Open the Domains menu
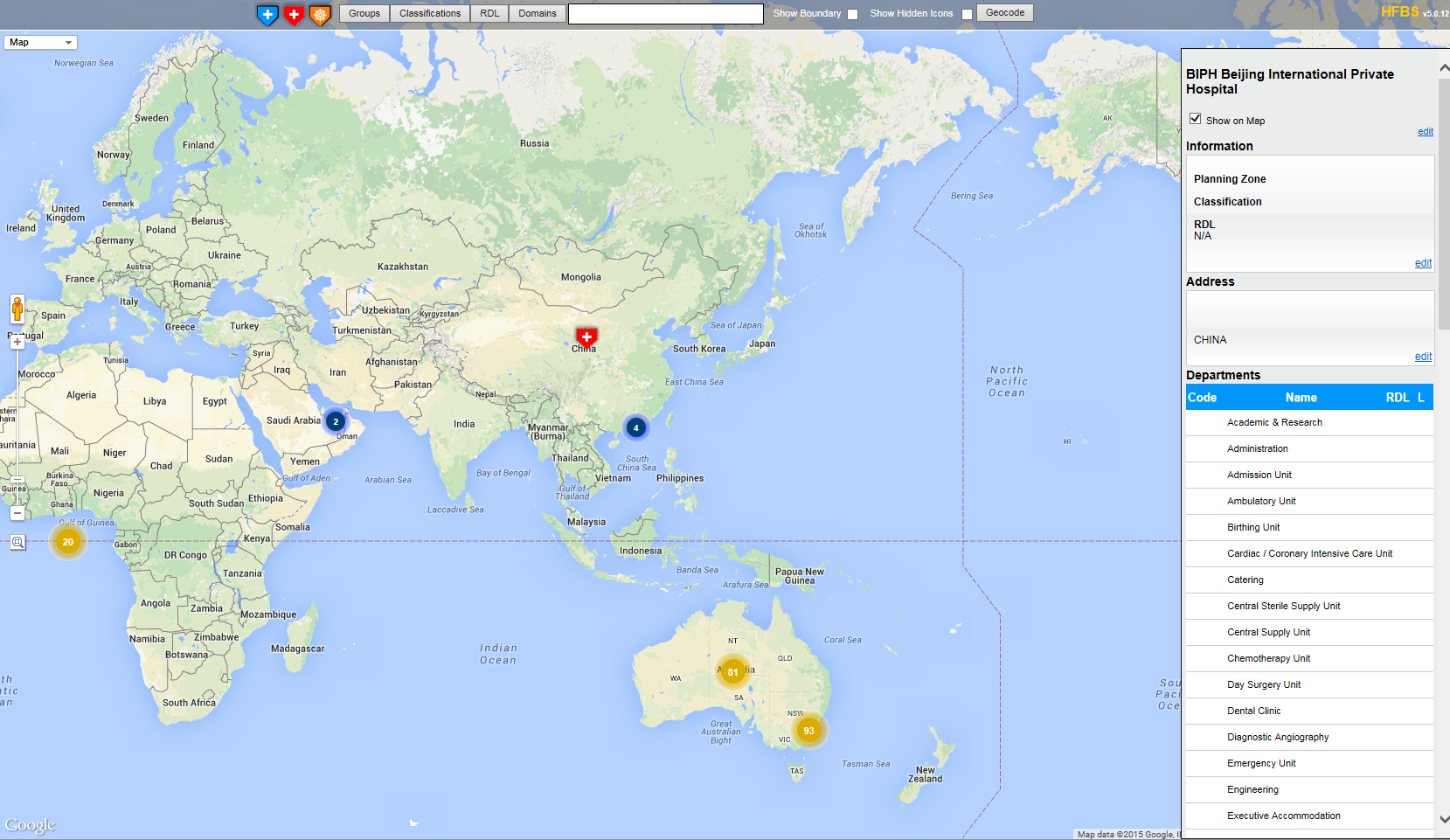 [x=538, y=13]
